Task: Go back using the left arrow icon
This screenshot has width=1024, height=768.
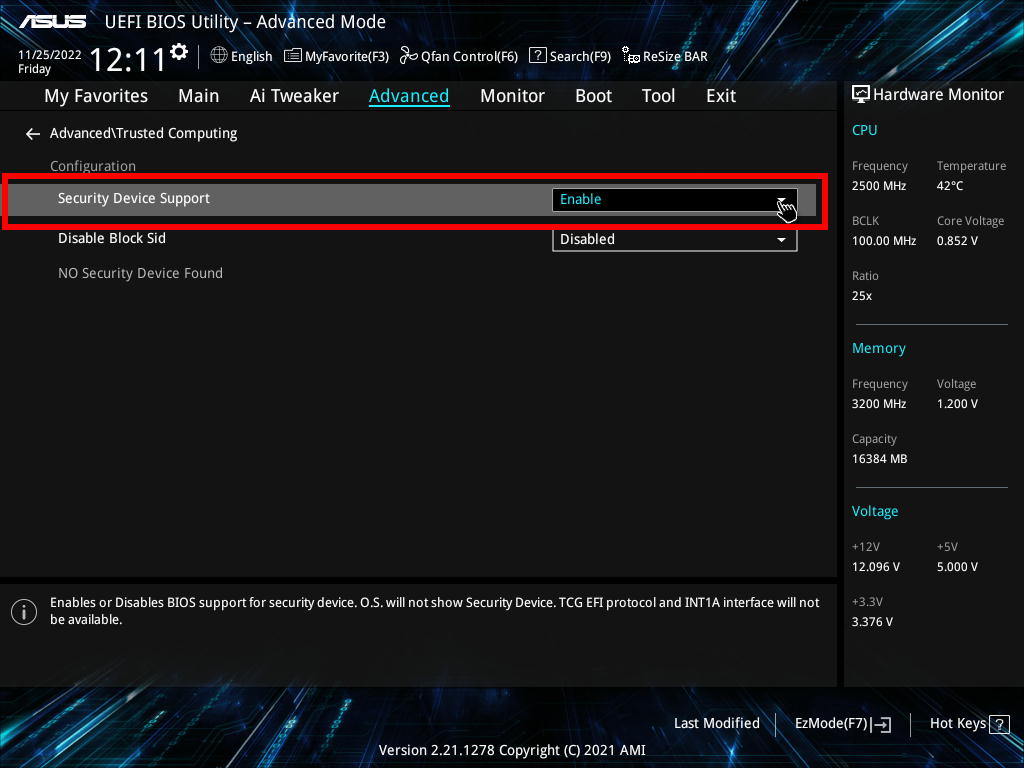Action: [33, 134]
